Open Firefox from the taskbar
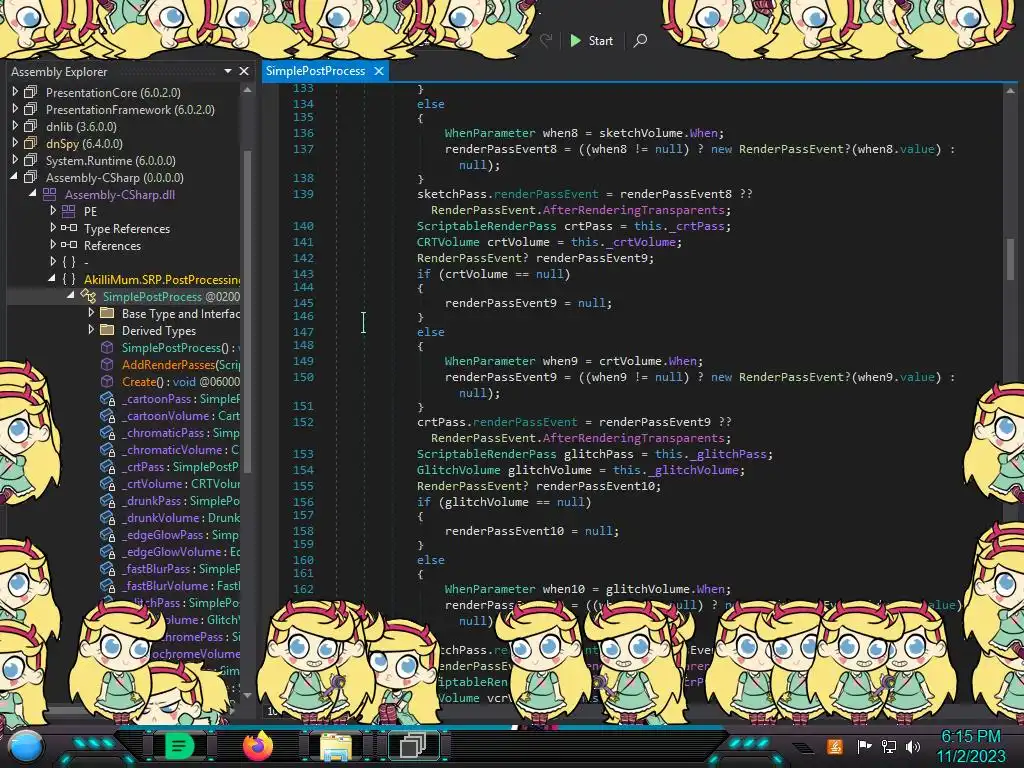This screenshot has width=1024, height=768. 257,746
